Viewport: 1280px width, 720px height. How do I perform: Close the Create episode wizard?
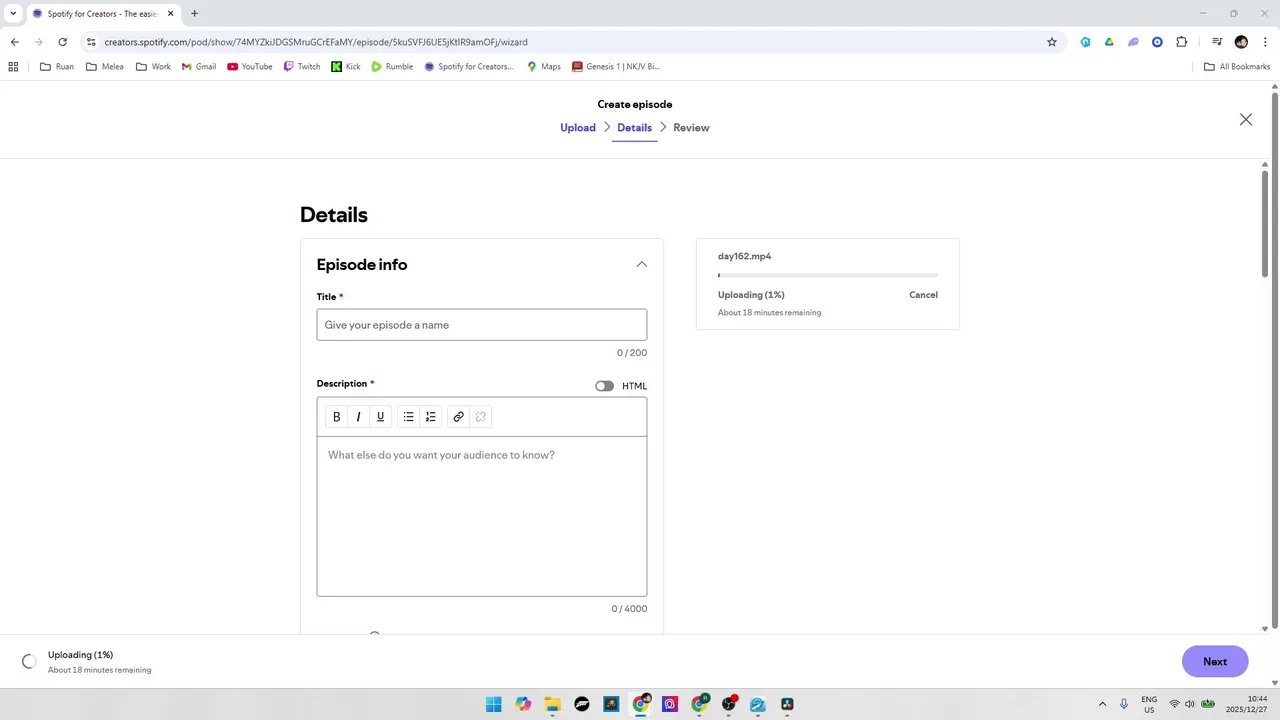(x=1245, y=120)
